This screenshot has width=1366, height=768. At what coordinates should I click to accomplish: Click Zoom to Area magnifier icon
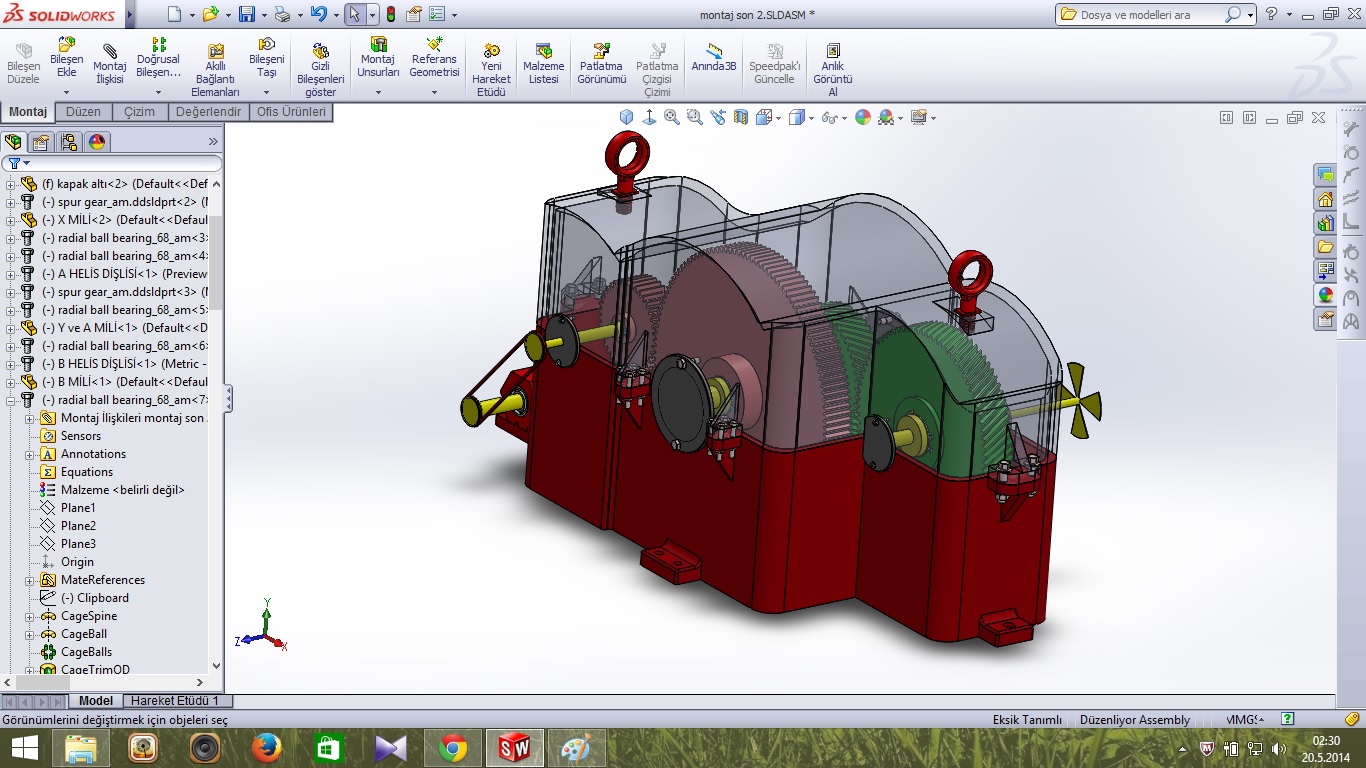pos(695,117)
